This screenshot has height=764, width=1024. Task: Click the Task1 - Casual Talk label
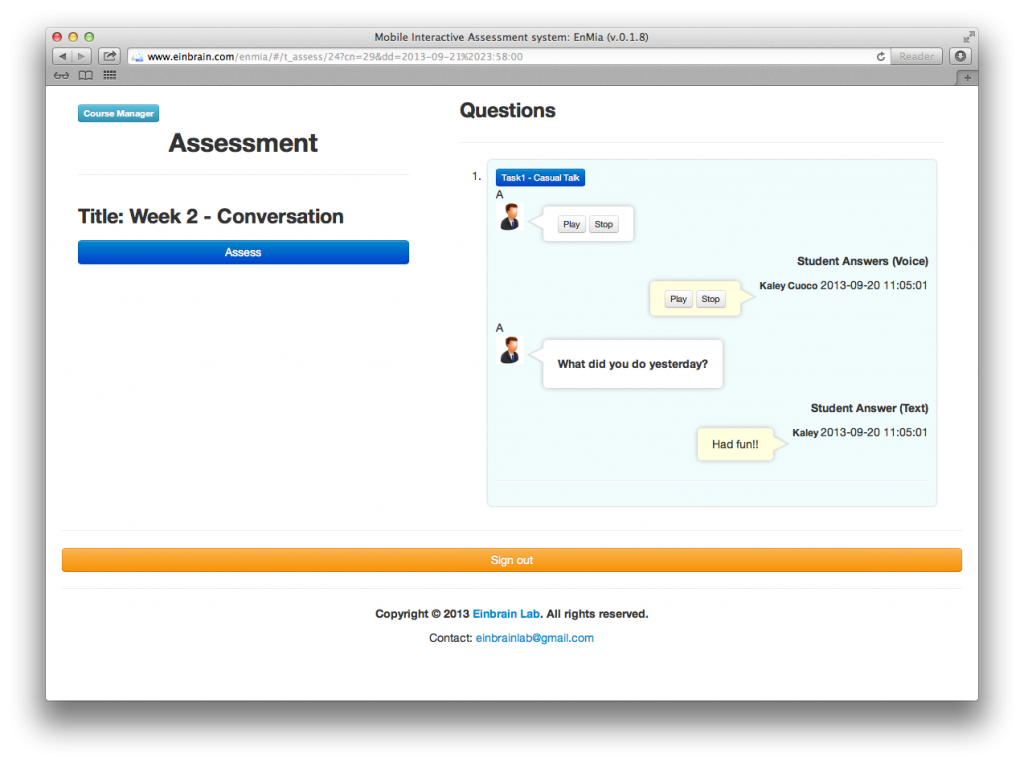[540, 178]
